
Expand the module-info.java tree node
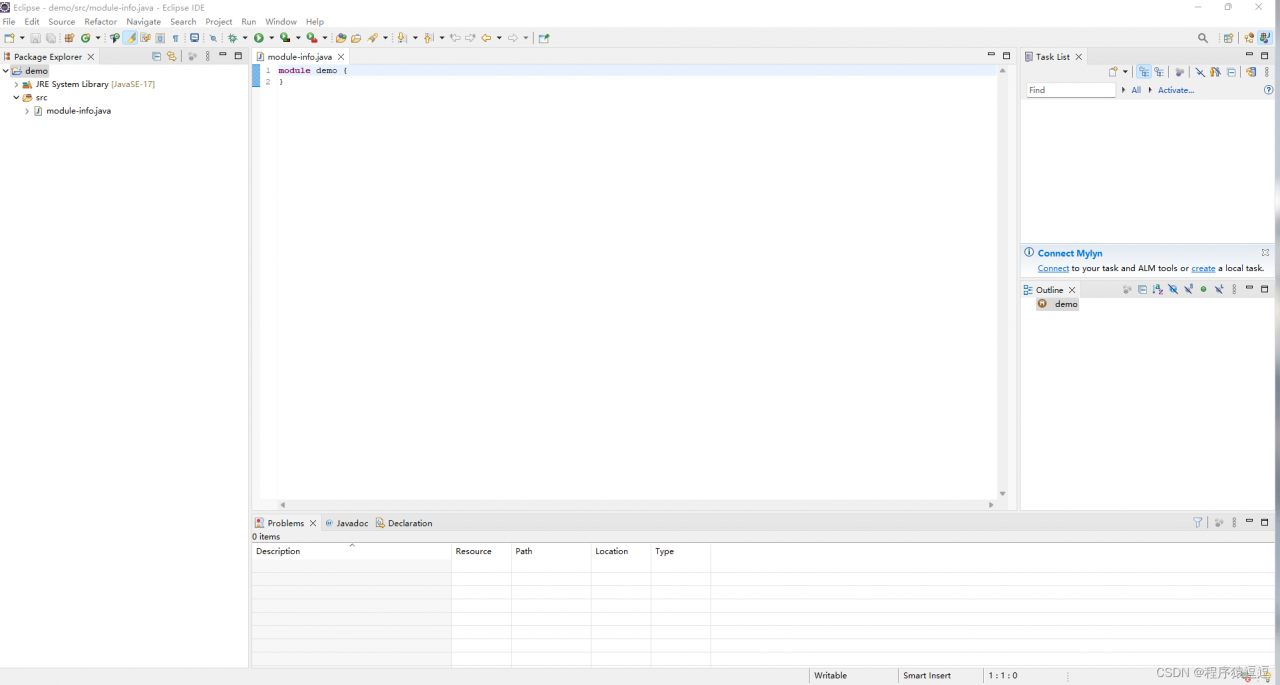tap(27, 111)
